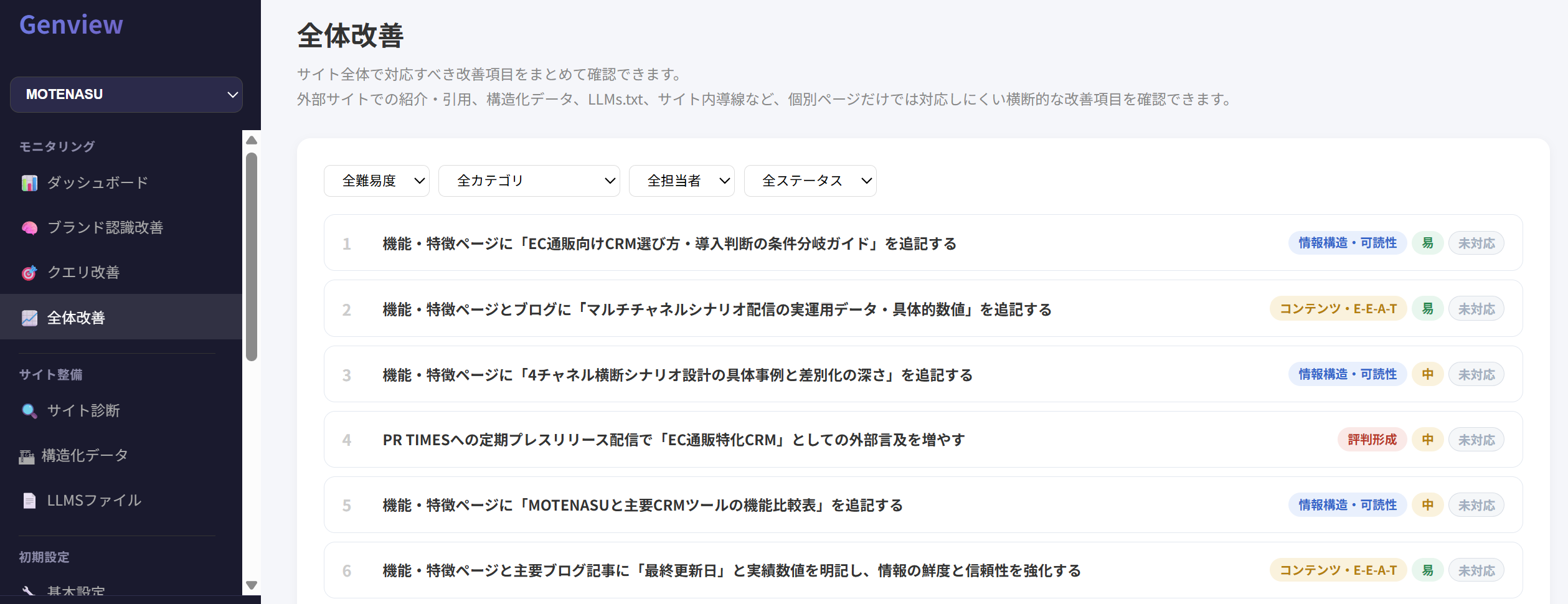Click 未対応 status badge on item 2
This screenshot has width=1568, height=604.
coord(1476,309)
